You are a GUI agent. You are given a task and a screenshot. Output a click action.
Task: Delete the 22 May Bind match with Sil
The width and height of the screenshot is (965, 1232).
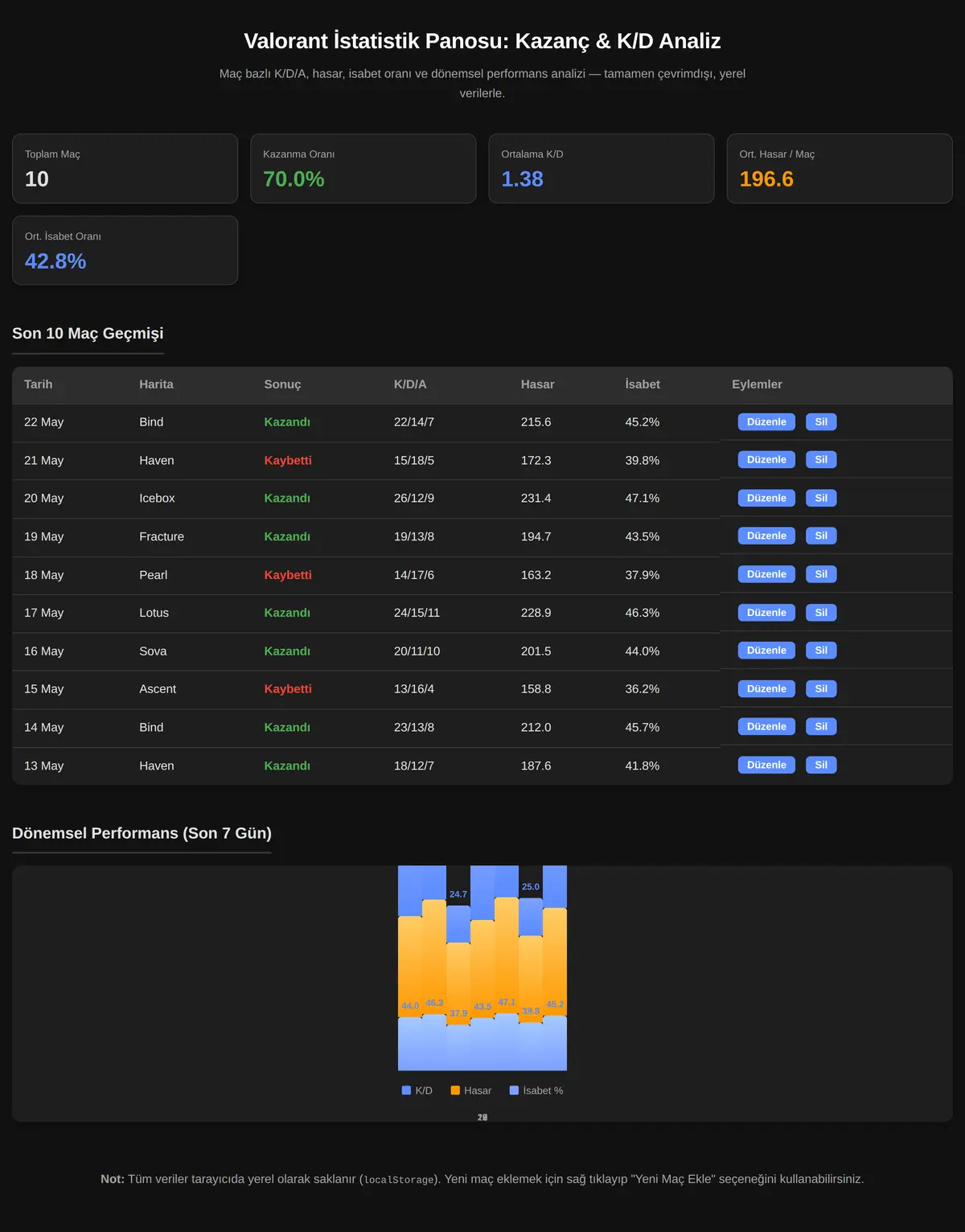pyautogui.click(x=821, y=422)
